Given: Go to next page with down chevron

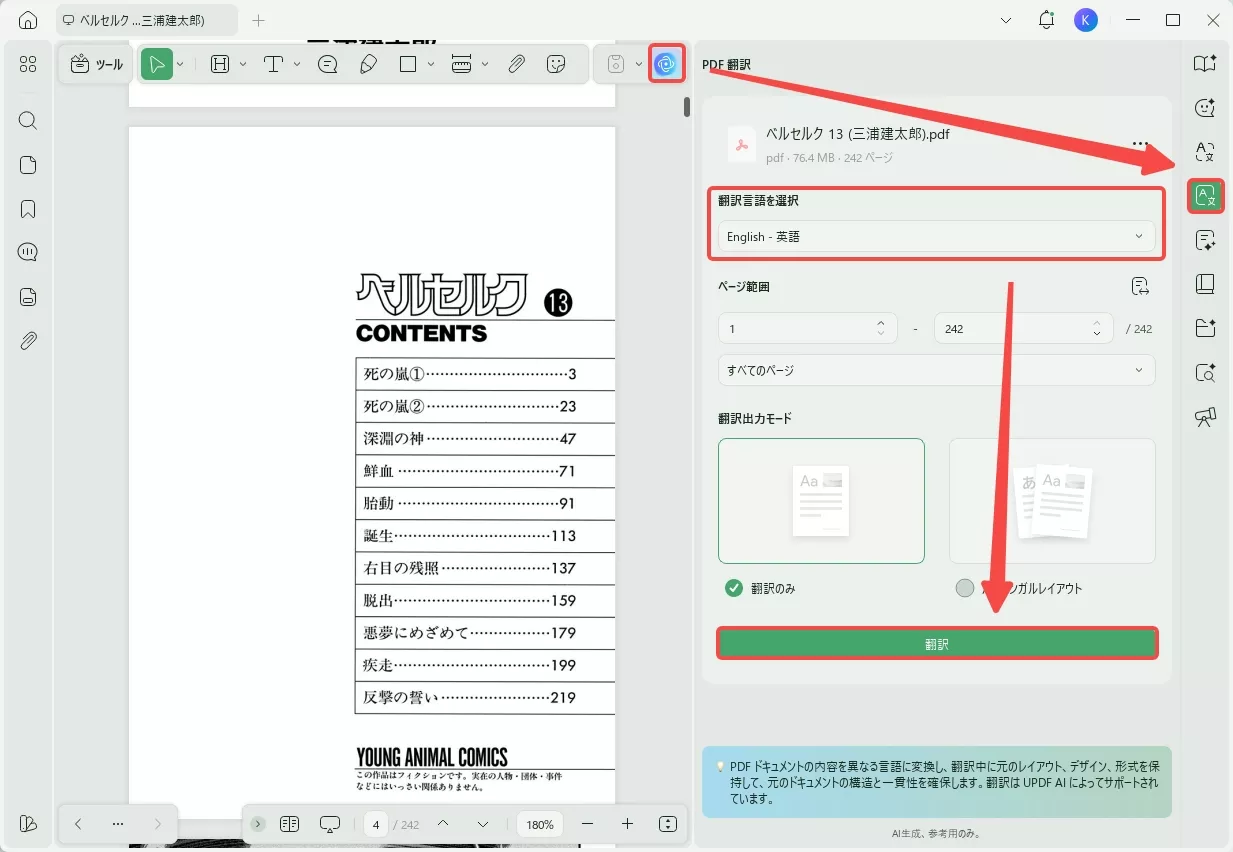Looking at the screenshot, I should (x=483, y=824).
